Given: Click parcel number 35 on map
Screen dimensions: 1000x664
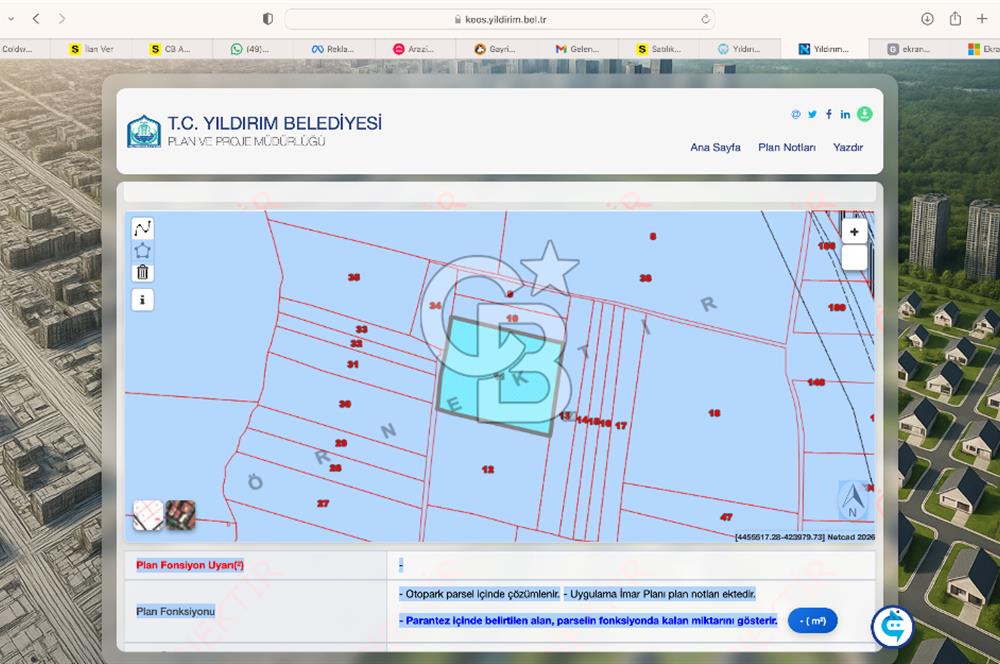Looking at the screenshot, I should 354,277.
